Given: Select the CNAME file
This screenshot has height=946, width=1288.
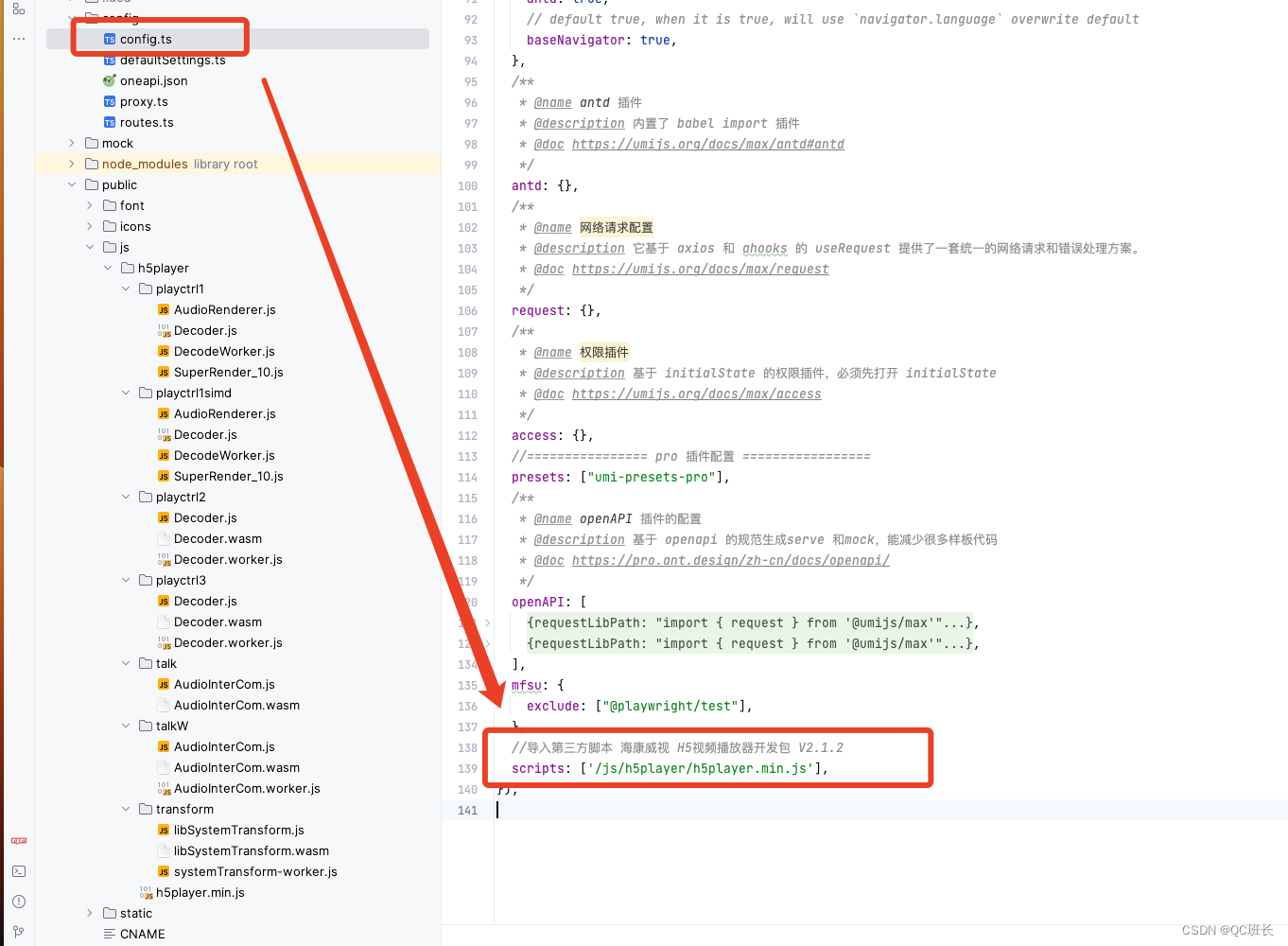Looking at the screenshot, I should pyautogui.click(x=142, y=934).
